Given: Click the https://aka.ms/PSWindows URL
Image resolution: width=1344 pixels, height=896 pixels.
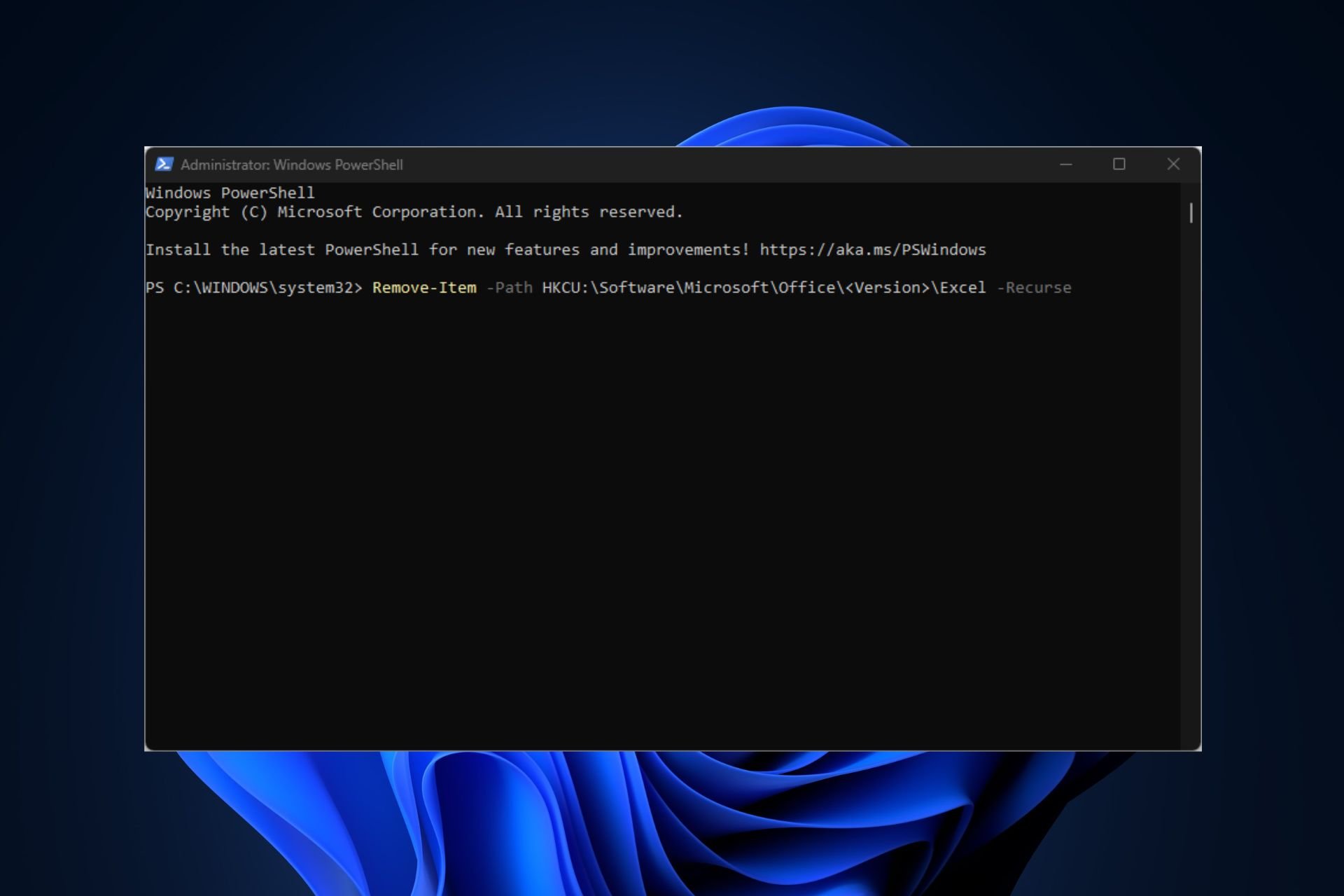Looking at the screenshot, I should pos(873,250).
